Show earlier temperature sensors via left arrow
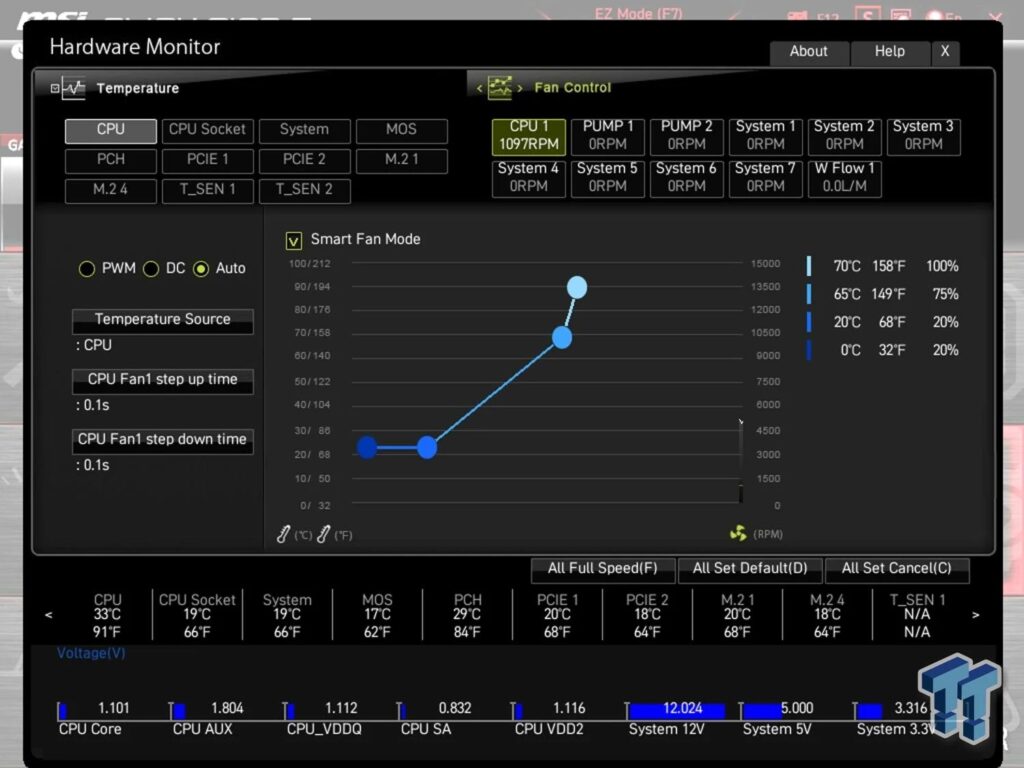The height and width of the screenshot is (768, 1024). [x=48, y=615]
